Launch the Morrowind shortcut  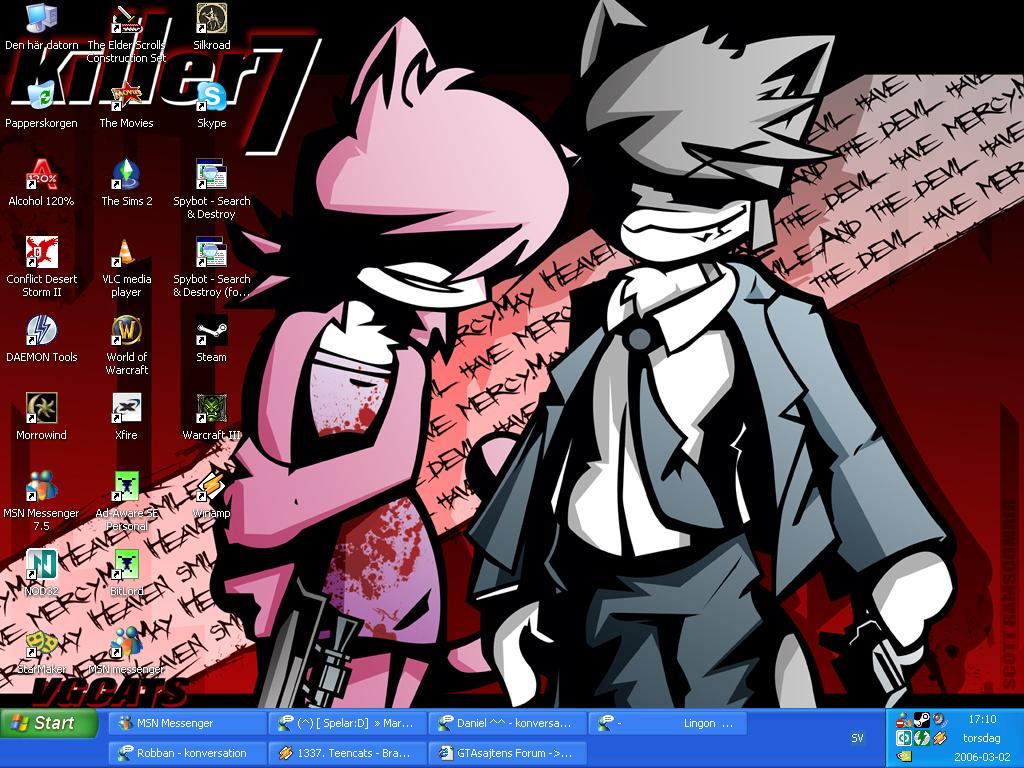[x=42, y=417]
